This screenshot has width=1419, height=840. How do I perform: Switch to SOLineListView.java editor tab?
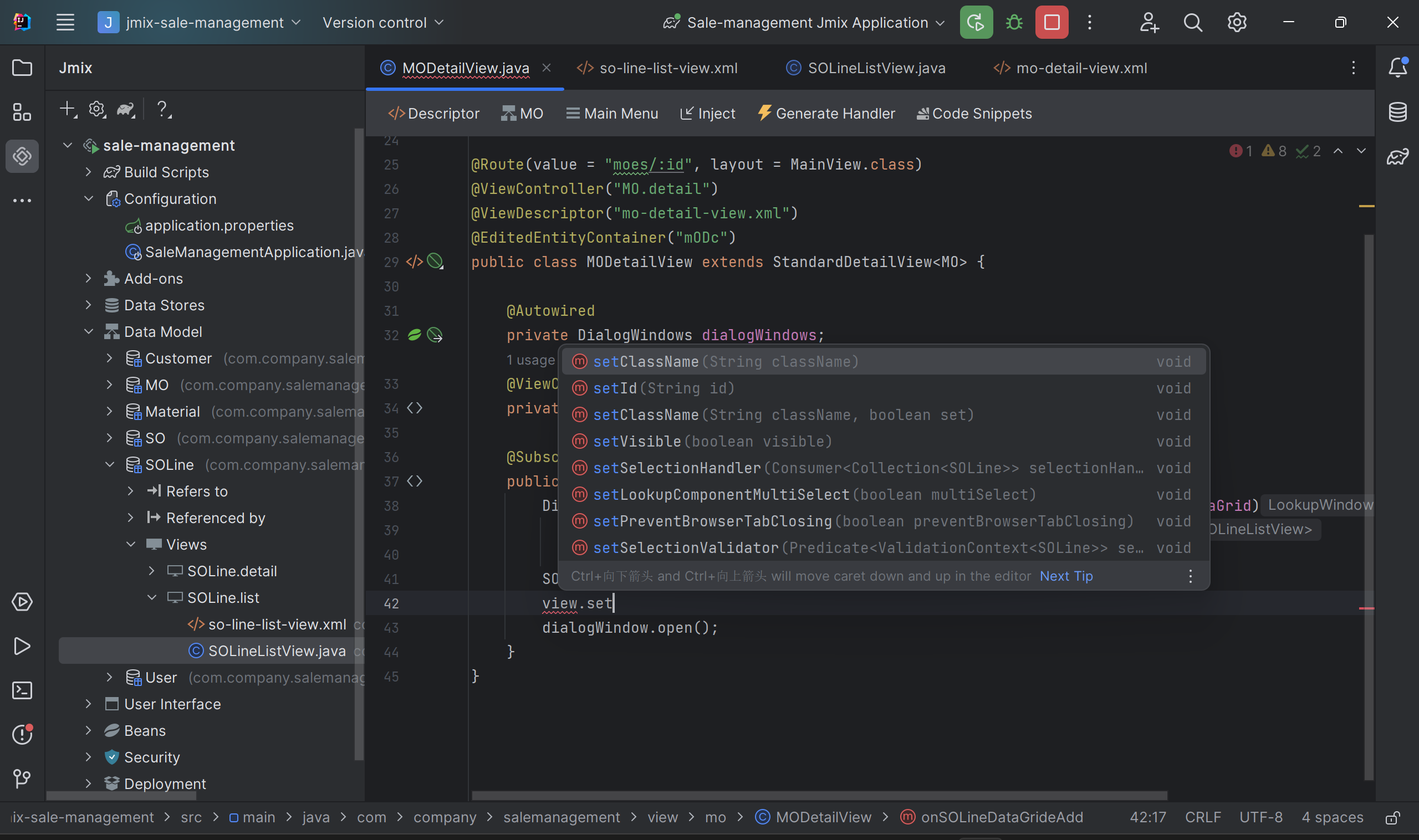(x=866, y=68)
